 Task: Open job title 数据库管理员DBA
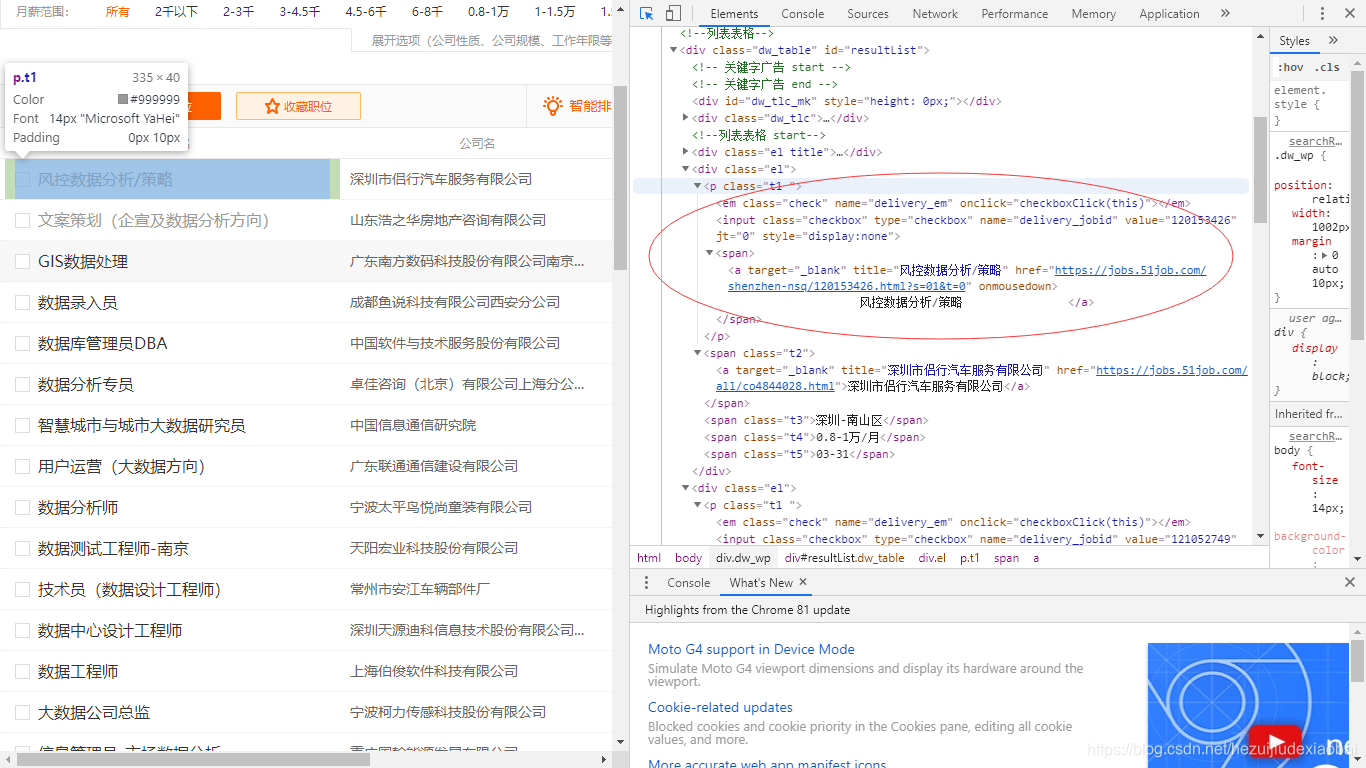(103, 343)
